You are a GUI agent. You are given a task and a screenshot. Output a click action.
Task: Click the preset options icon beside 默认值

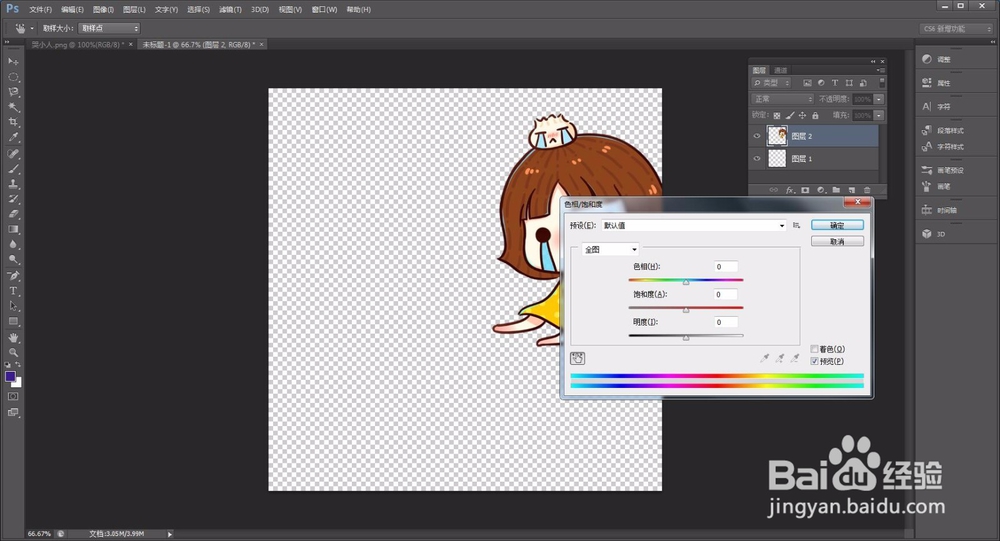click(x=797, y=225)
